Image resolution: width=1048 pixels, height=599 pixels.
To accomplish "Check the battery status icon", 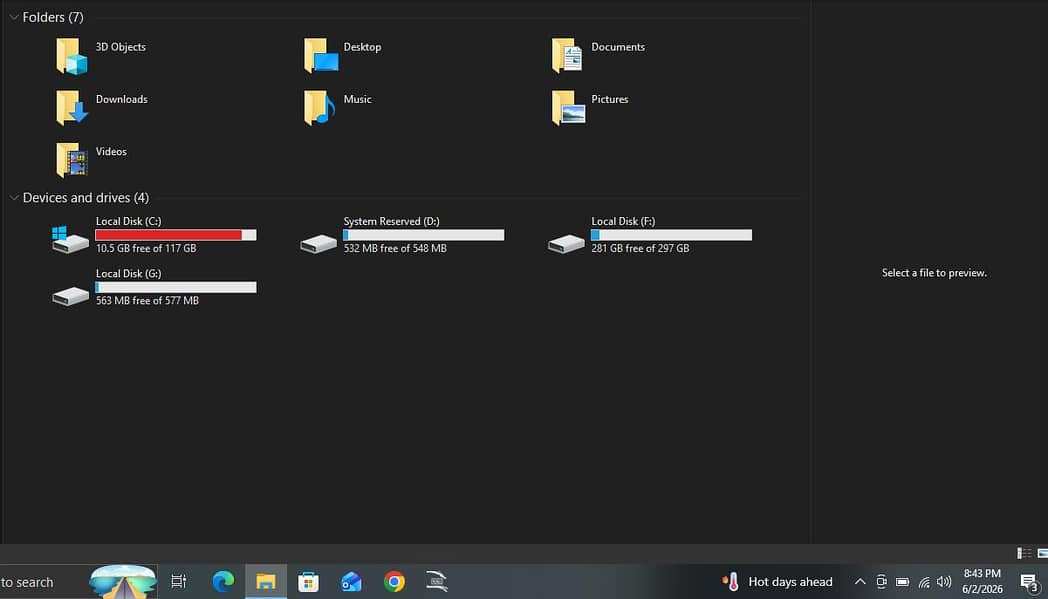I will pos(902,582).
